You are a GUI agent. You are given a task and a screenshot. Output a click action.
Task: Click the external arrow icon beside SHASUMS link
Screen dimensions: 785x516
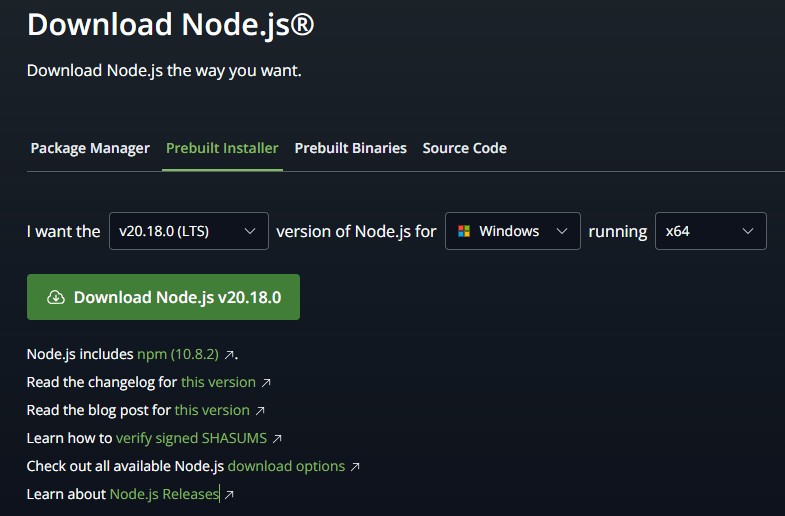coord(277,439)
